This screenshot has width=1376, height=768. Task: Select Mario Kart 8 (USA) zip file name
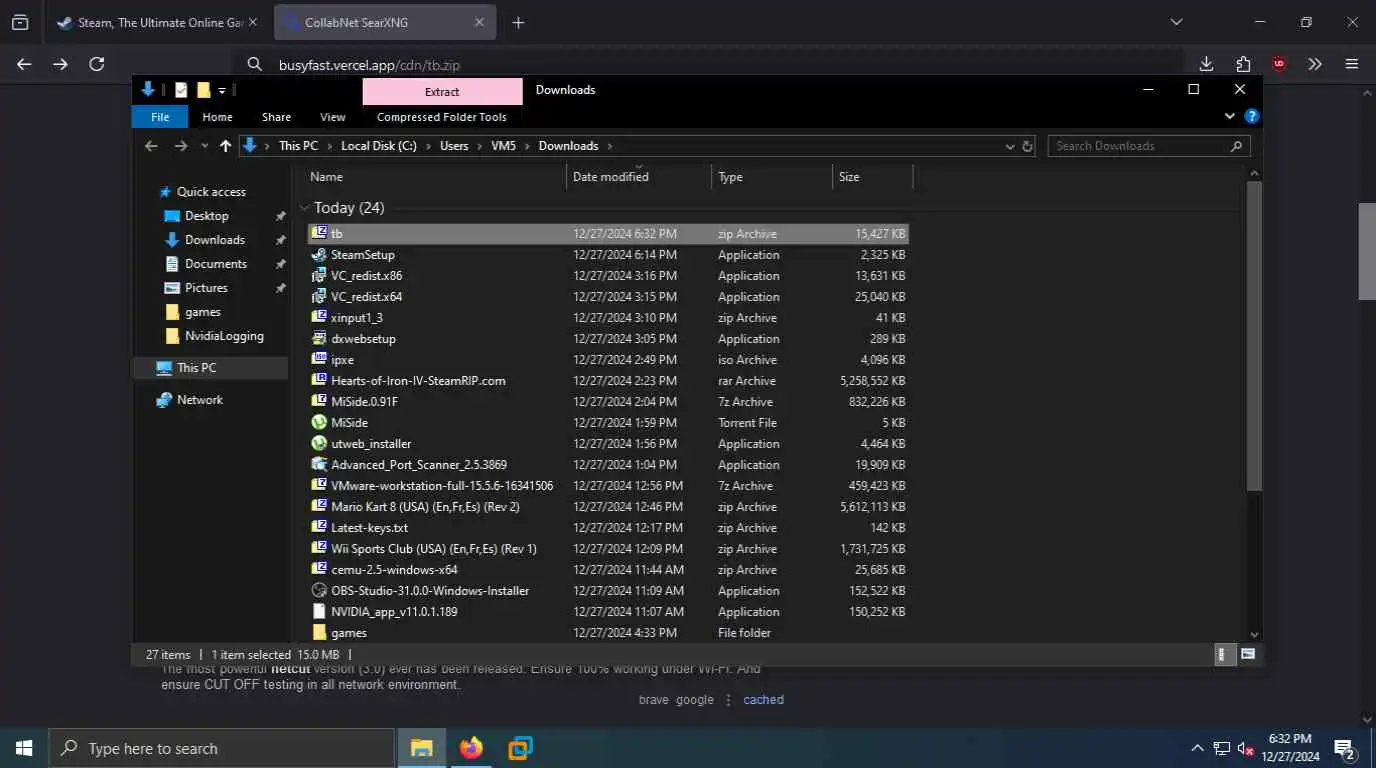425,507
